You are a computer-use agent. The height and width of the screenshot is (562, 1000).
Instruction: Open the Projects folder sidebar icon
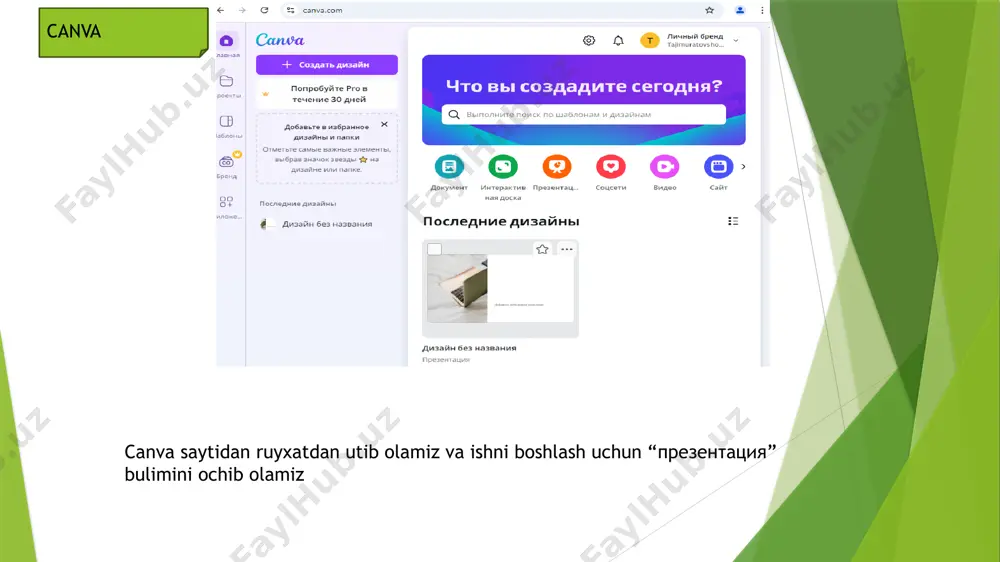[226, 81]
